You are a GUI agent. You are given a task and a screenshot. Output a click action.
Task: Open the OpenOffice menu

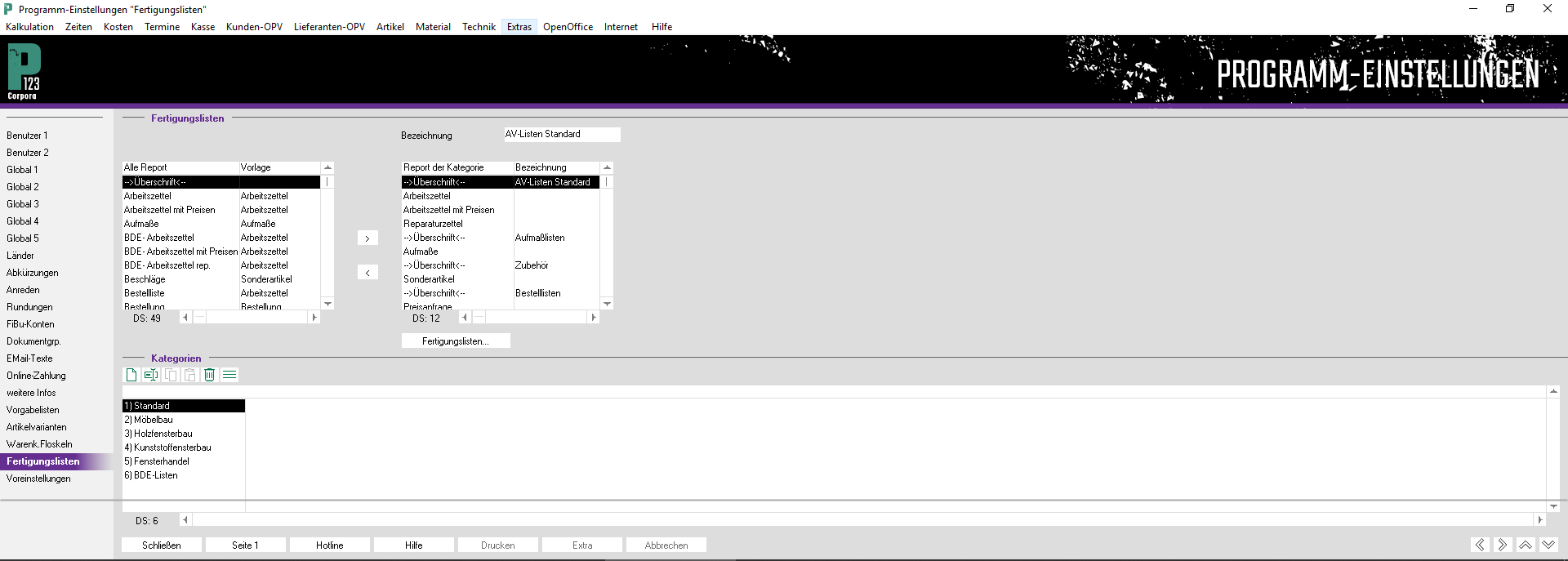pyautogui.click(x=568, y=27)
